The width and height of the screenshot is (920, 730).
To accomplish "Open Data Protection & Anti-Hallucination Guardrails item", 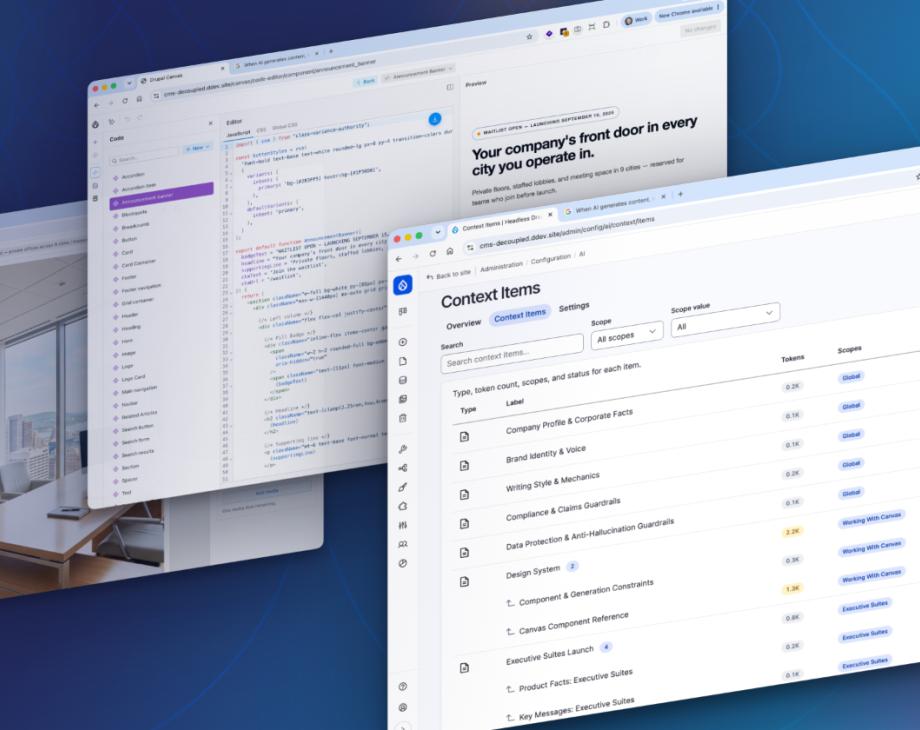I will tap(590, 534).
